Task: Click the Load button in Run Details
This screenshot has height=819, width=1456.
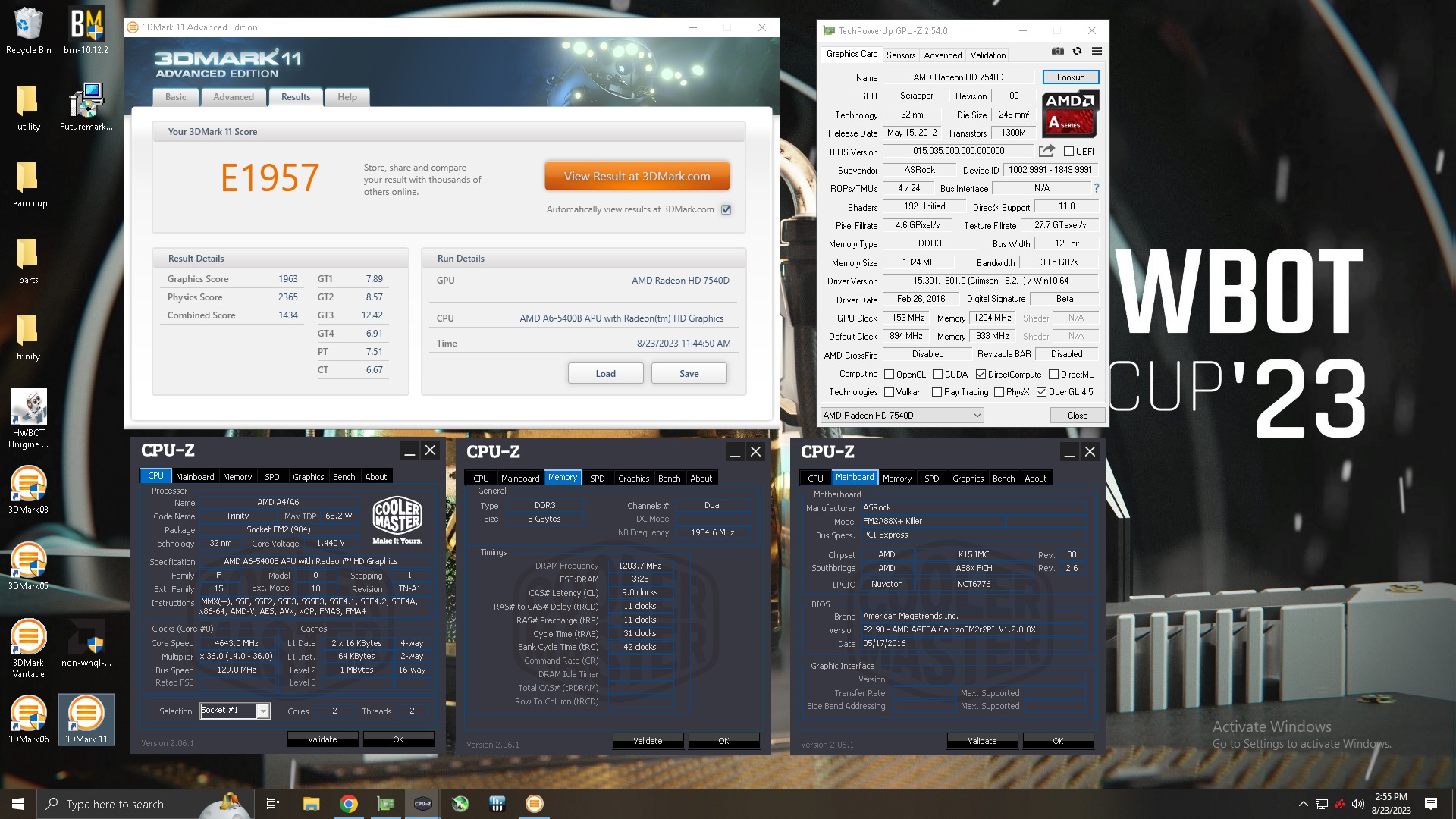Action: tap(606, 373)
